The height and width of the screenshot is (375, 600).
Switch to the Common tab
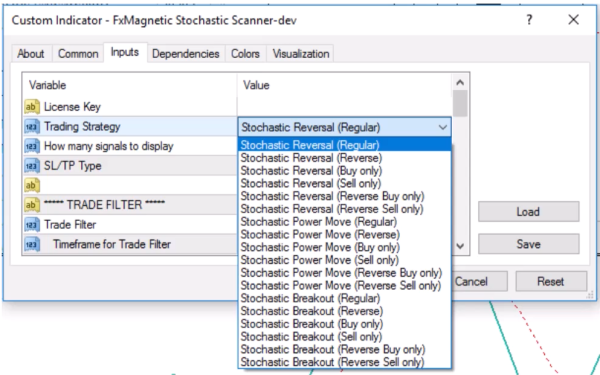click(x=78, y=54)
